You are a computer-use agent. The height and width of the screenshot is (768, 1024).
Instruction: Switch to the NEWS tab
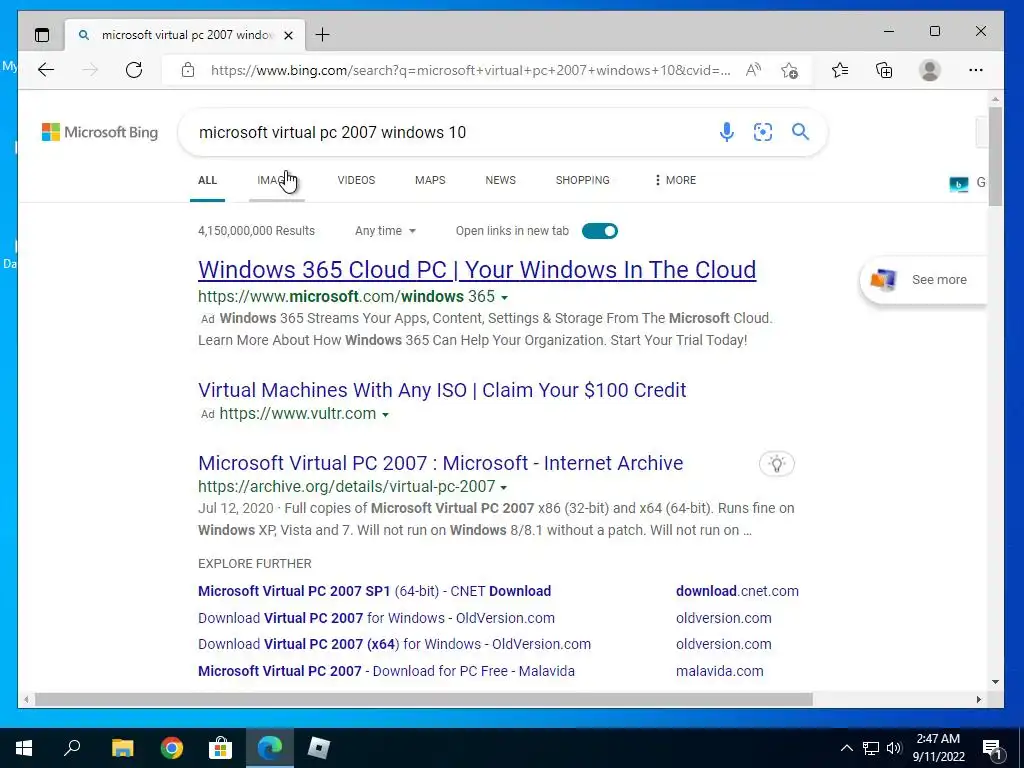point(500,180)
